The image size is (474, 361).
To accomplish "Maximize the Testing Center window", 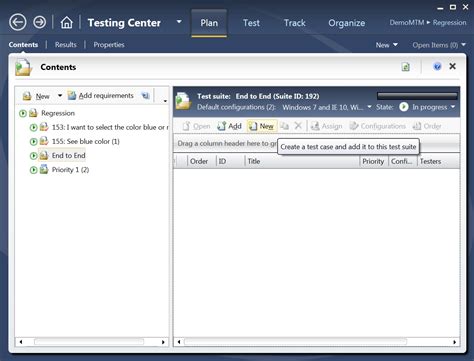I will [453, 7].
